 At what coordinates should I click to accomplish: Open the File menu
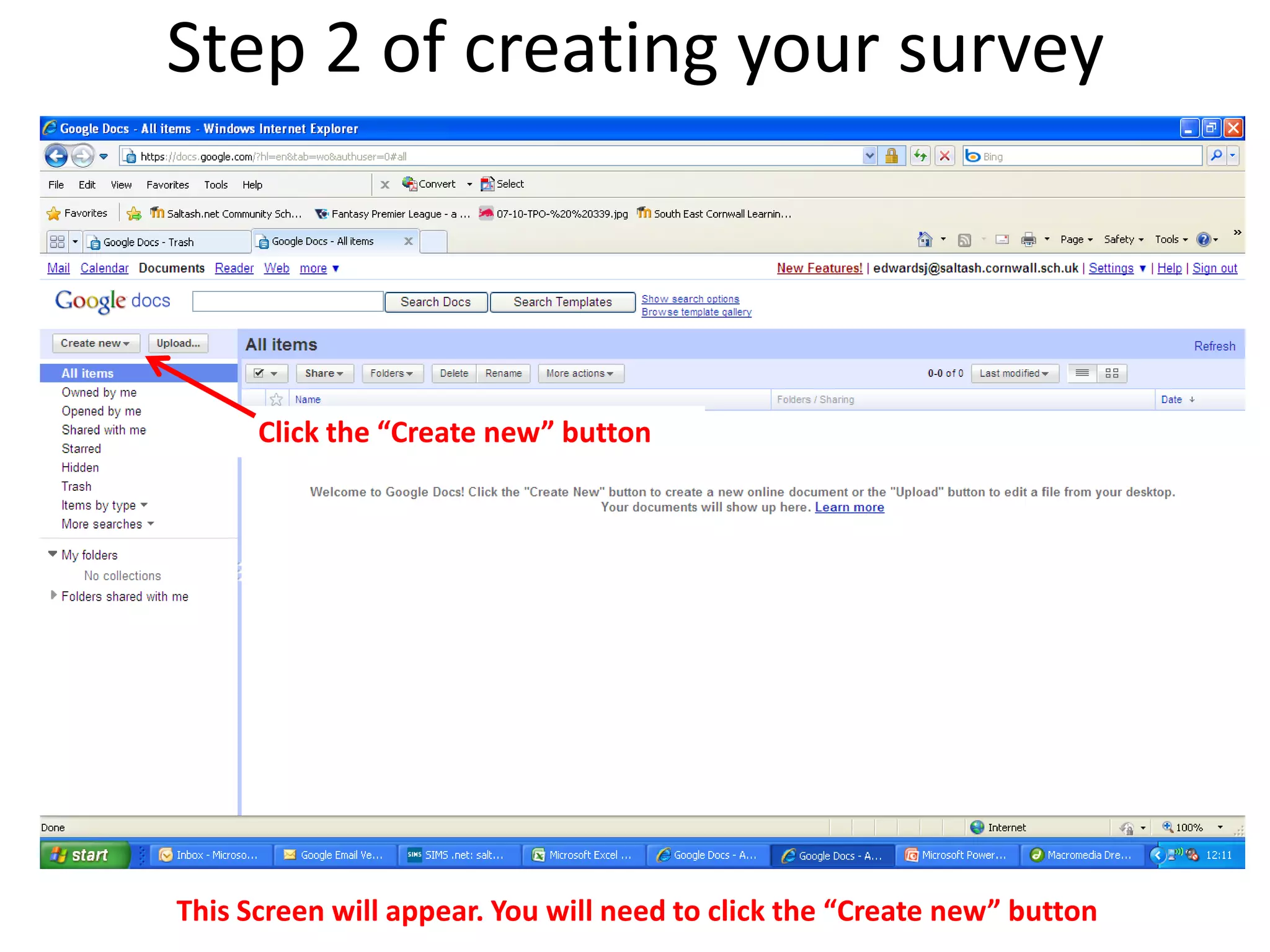(x=56, y=185)
